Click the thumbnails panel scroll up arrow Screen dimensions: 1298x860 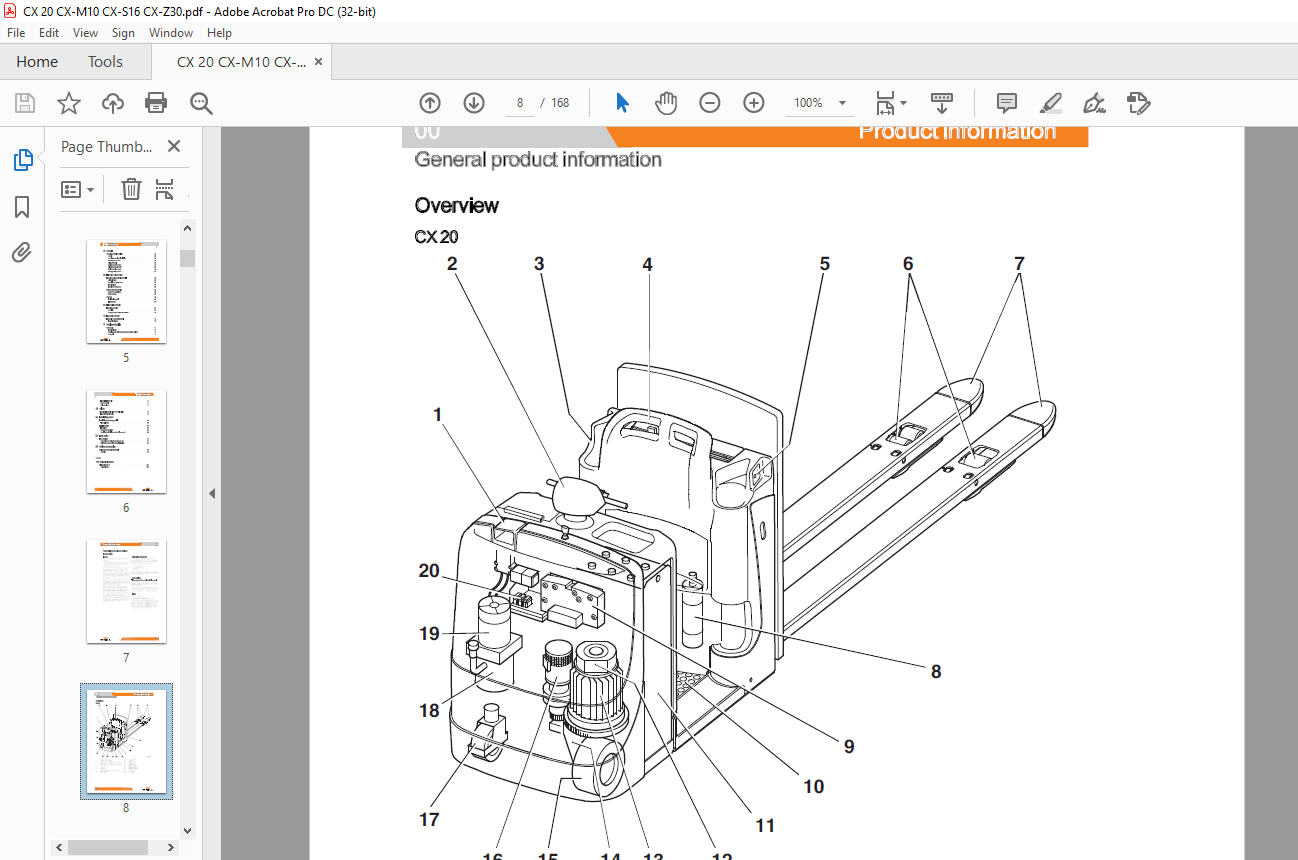(x=187, y=228)
